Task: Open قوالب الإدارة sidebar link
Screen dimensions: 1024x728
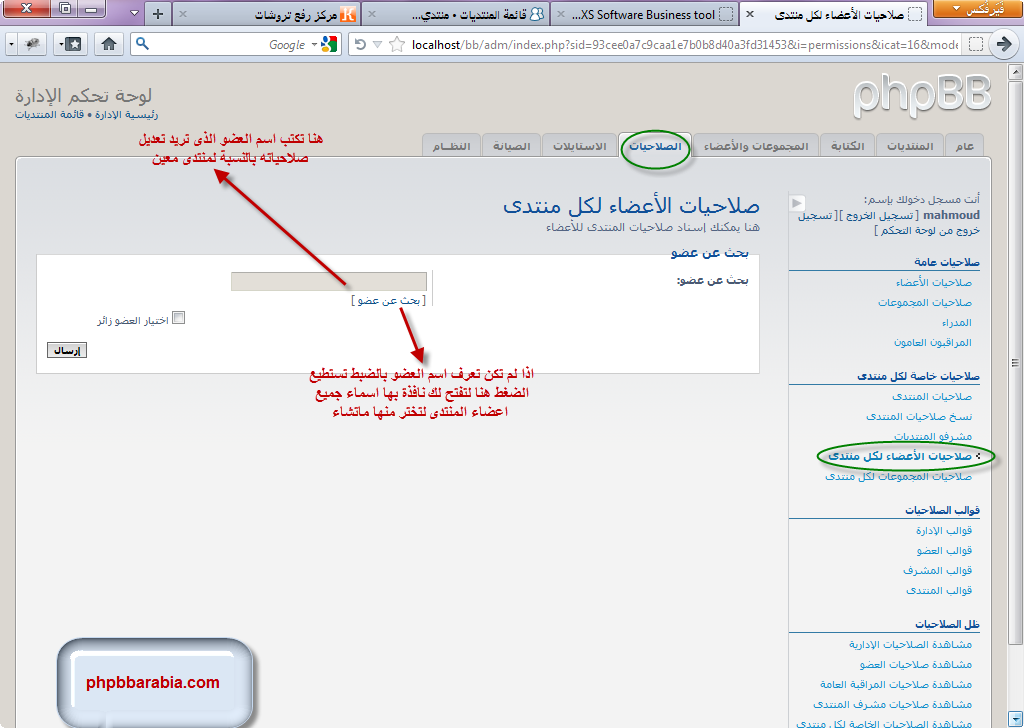Action: [x=944, y=530]
